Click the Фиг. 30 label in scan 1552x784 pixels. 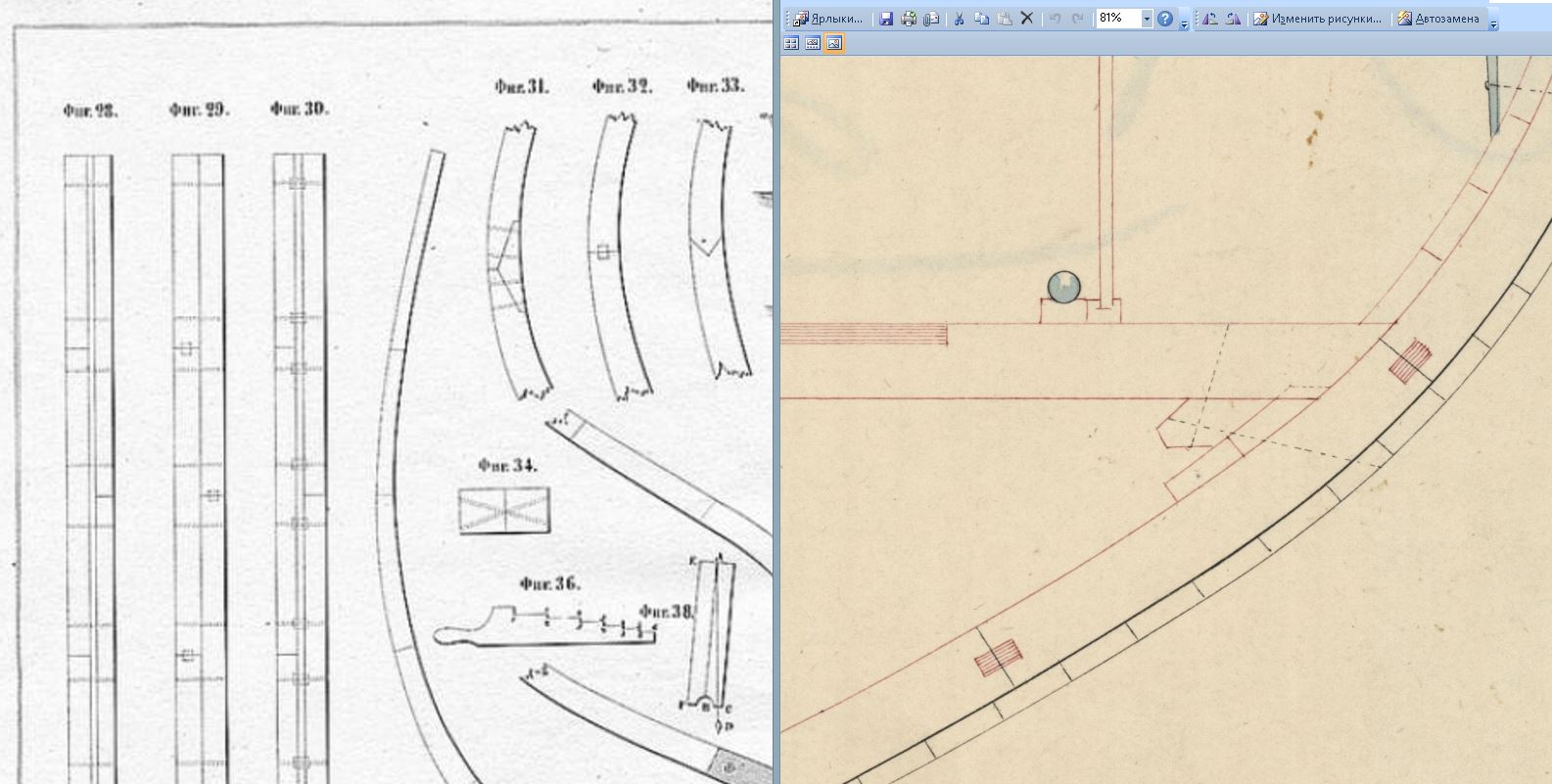[300, 109]
